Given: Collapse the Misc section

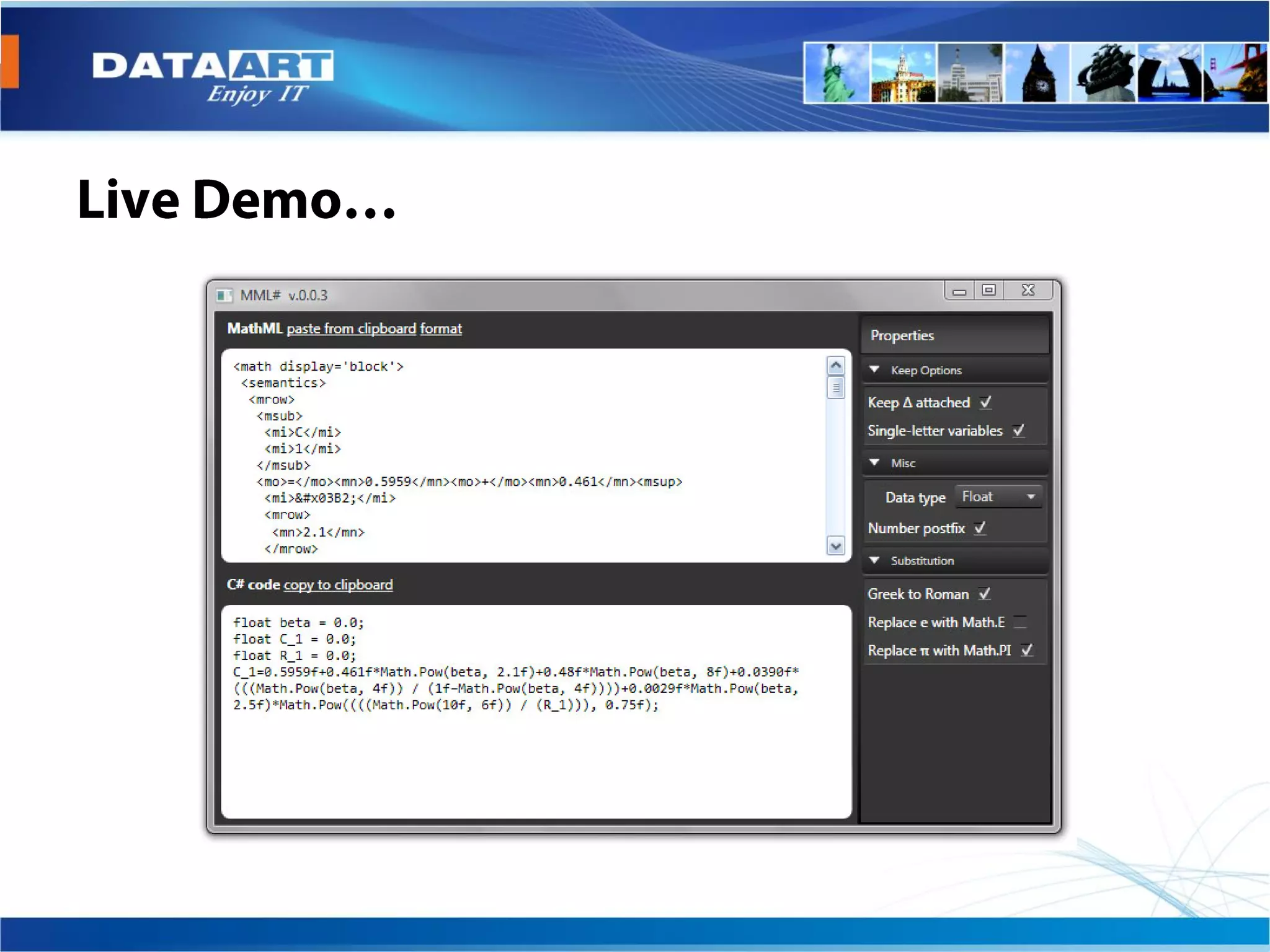Looking at the screenshot, I should tap(875, 463).
